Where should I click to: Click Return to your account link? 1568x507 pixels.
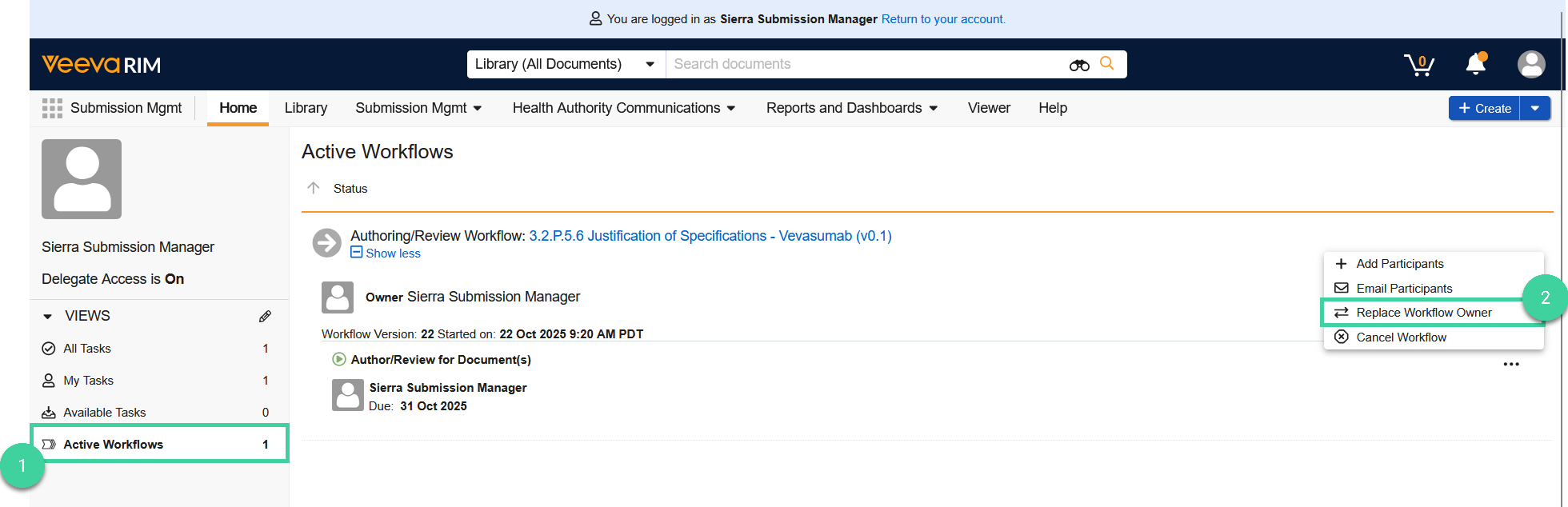[x=943, y=19]
